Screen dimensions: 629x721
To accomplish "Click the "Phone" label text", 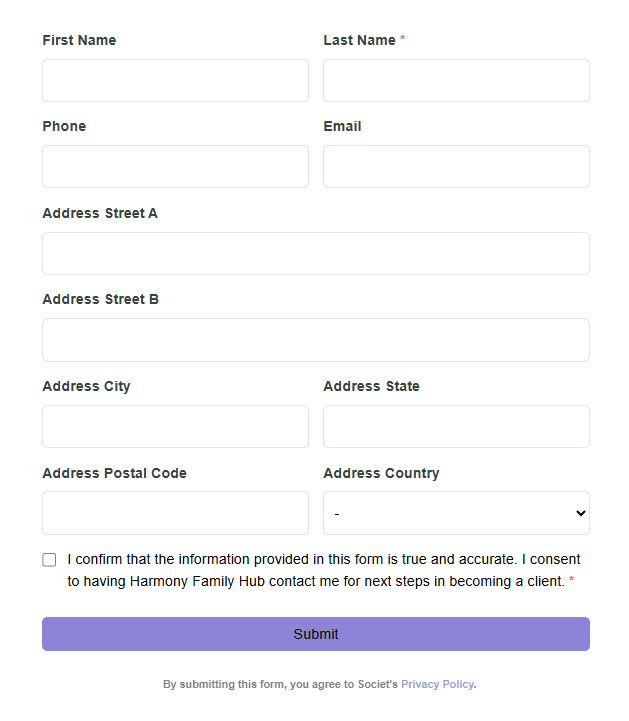I will (64, 126).
